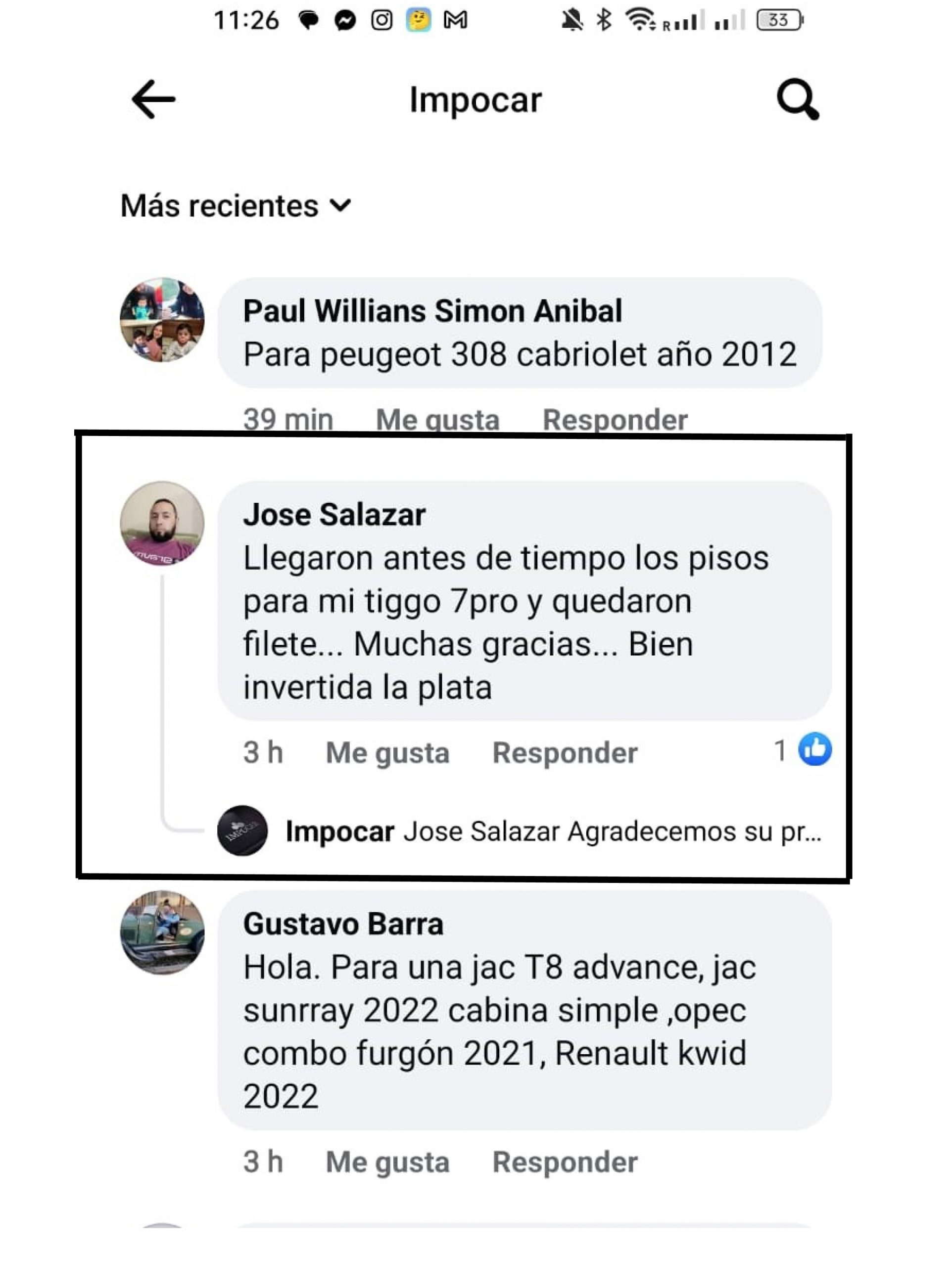Tap the Gmail icon in the status bar

pyautogui.click(x=455, y=21)
